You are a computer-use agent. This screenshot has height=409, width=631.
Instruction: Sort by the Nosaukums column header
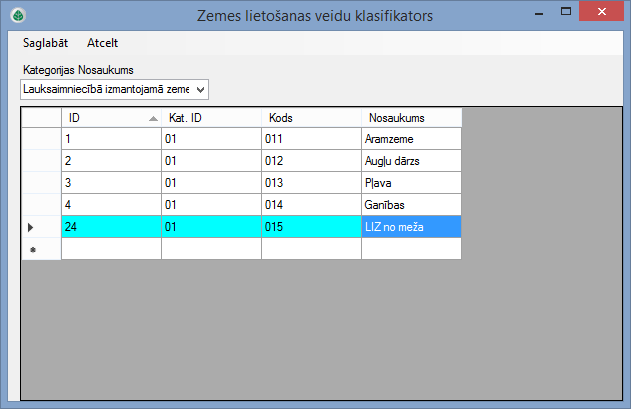click(412, 118)
